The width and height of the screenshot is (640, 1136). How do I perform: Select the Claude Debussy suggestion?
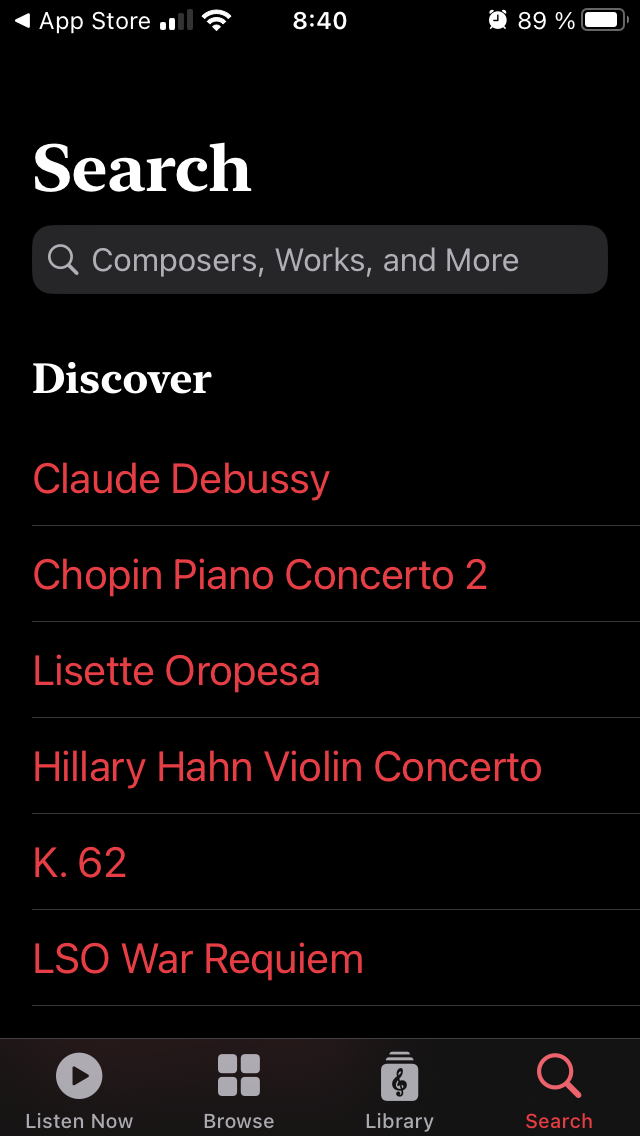click(x=181, y=479)
